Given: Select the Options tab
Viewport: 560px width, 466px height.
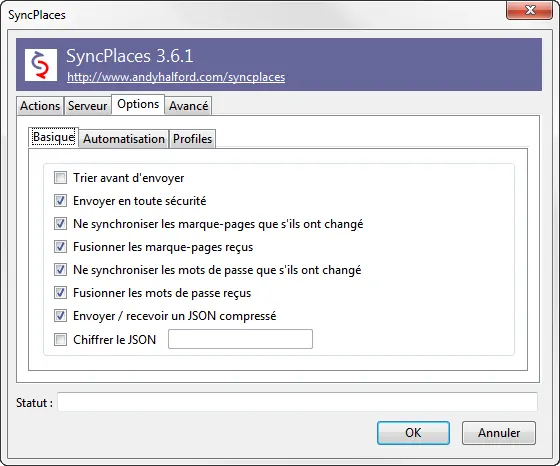Looking at the screenshot, I should [x=138, y=104].
